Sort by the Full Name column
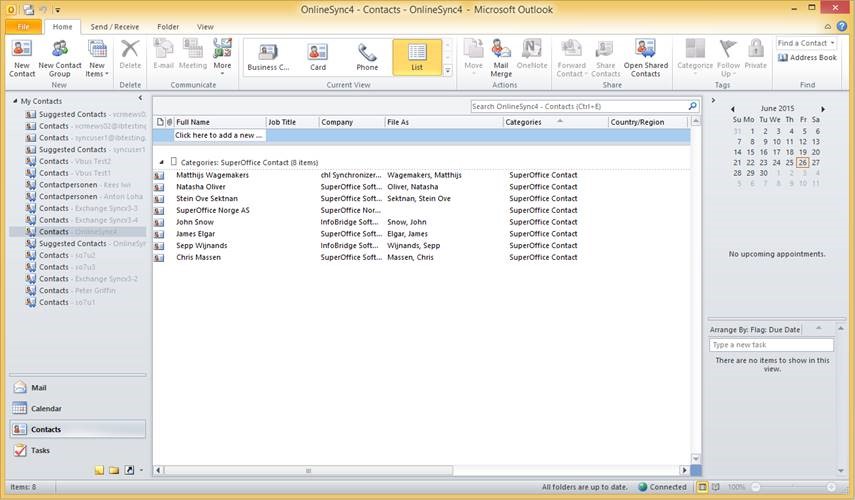 [x=220, y=122]
